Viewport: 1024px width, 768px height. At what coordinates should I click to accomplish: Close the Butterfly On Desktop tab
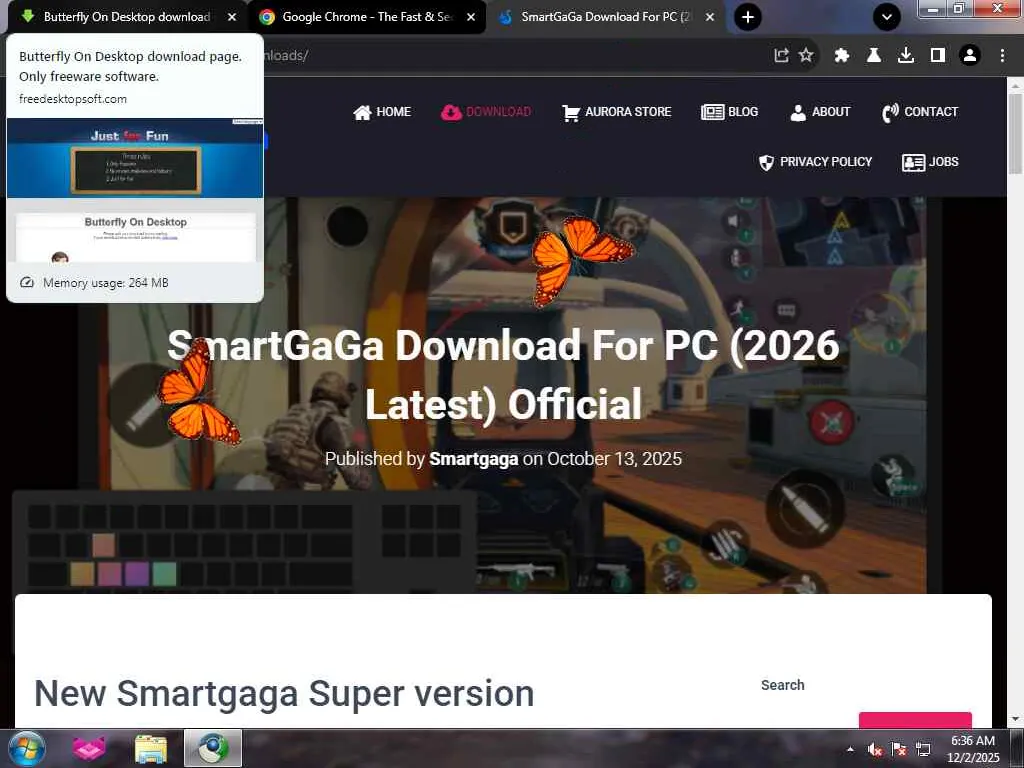click(231, 17)
